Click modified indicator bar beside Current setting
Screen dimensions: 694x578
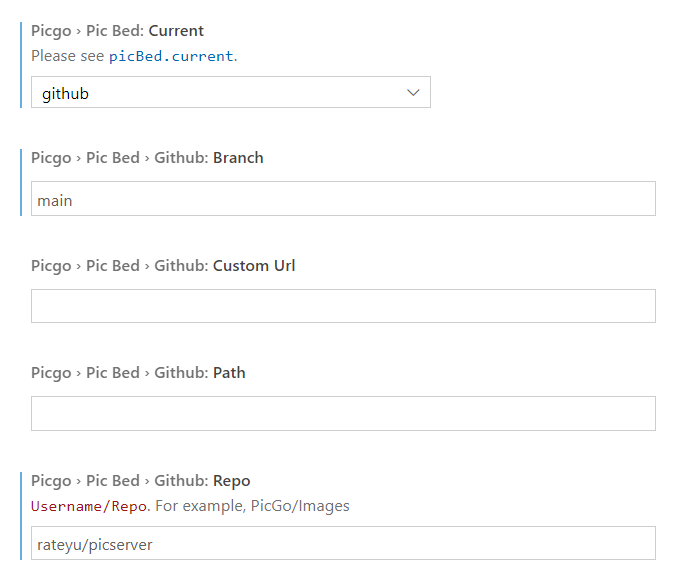[21, 64]
